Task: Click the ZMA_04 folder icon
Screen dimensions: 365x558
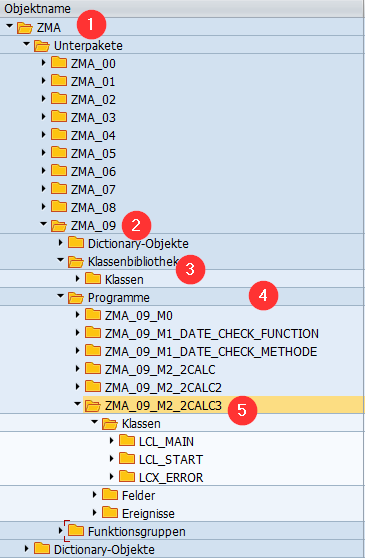Action: 59,135
